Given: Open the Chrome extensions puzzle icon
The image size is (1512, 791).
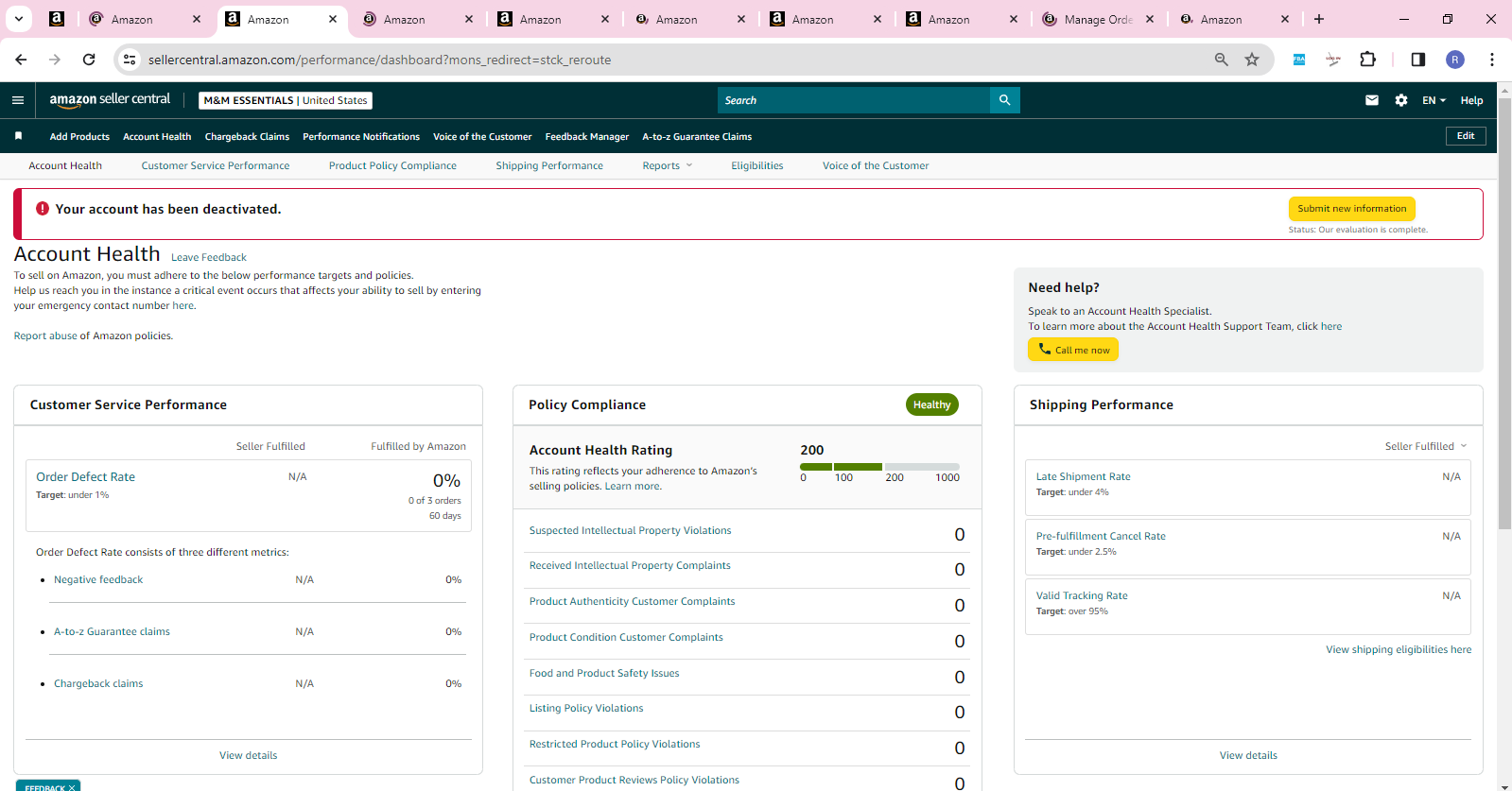Looking at the screenshot, I should coord(1367,60).
